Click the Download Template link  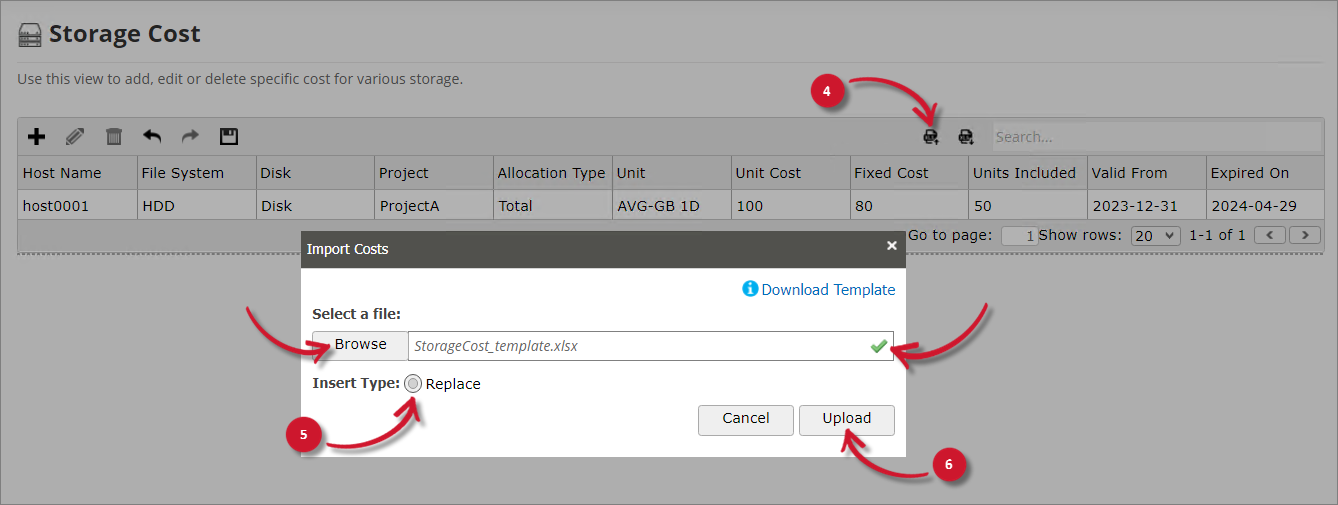click(828, 290)
